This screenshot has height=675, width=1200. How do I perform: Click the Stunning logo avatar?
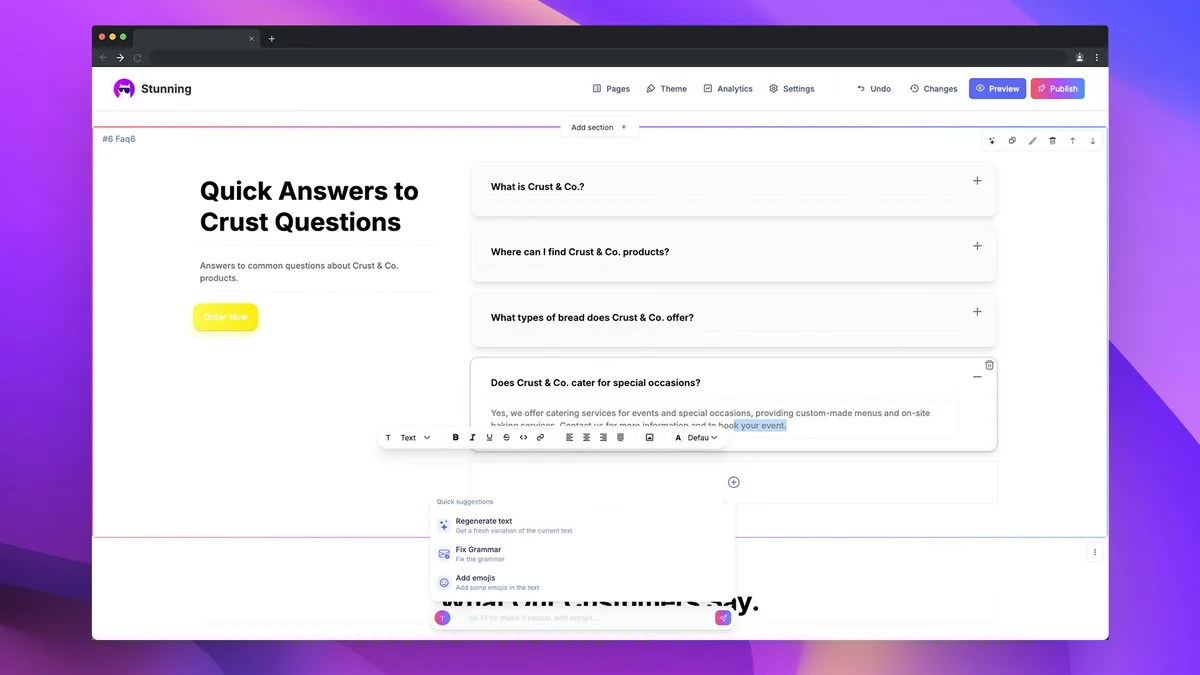[124, 89]
